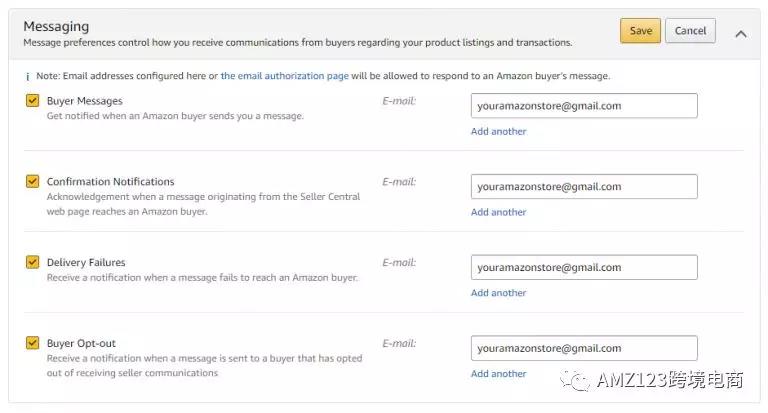The width and height of the screenshot is (768, 413).
Task: Select the Delivery Failures e-mail field
Action: point(584,268)
